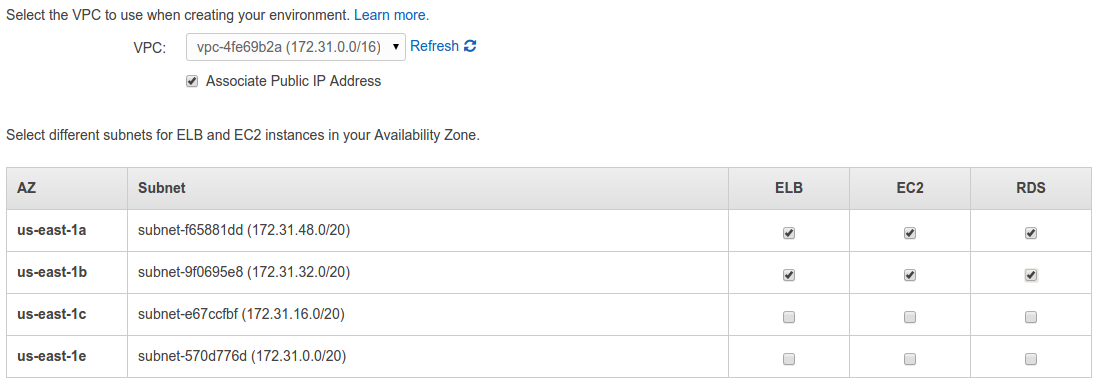The image size is (1097, 387).
Task: Uncheck RDS for us-east-1a subnet
Action: (1031, 234)
